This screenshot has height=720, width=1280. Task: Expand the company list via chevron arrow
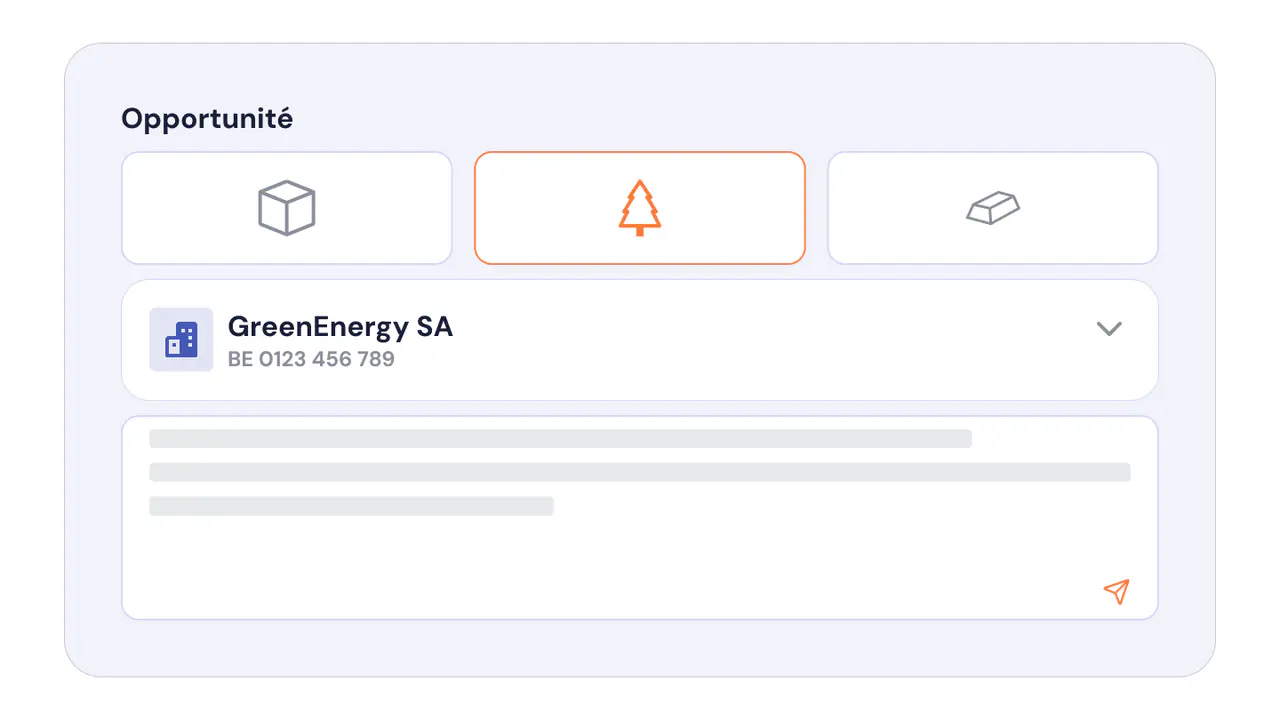click(x=1109, y=328)
